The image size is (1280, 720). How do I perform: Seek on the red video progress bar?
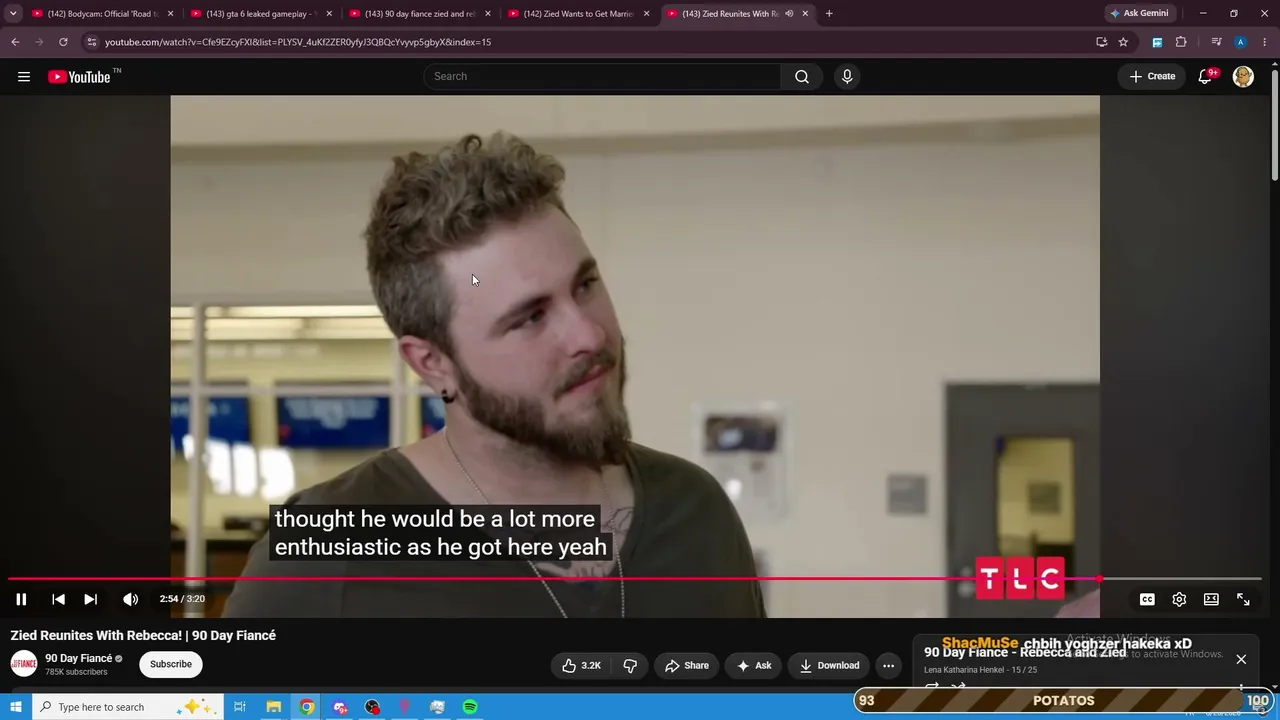tap(634, 579)
